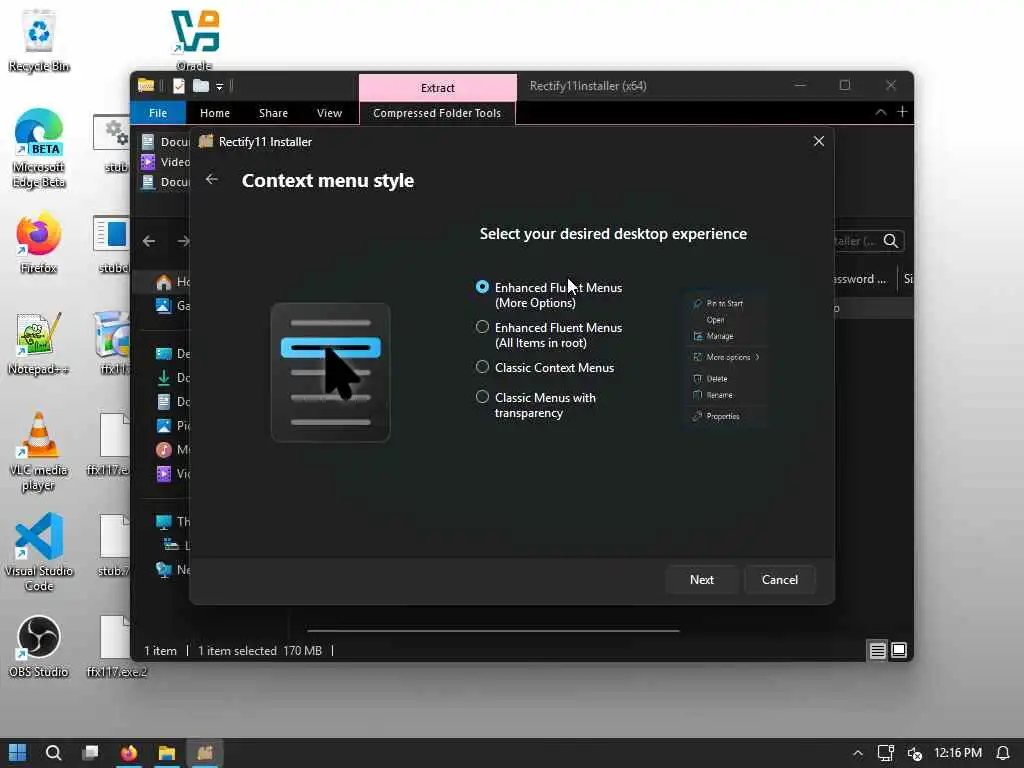Expand the Explorer ribbon chevron
1024x768 pixels.
[880, 112]
